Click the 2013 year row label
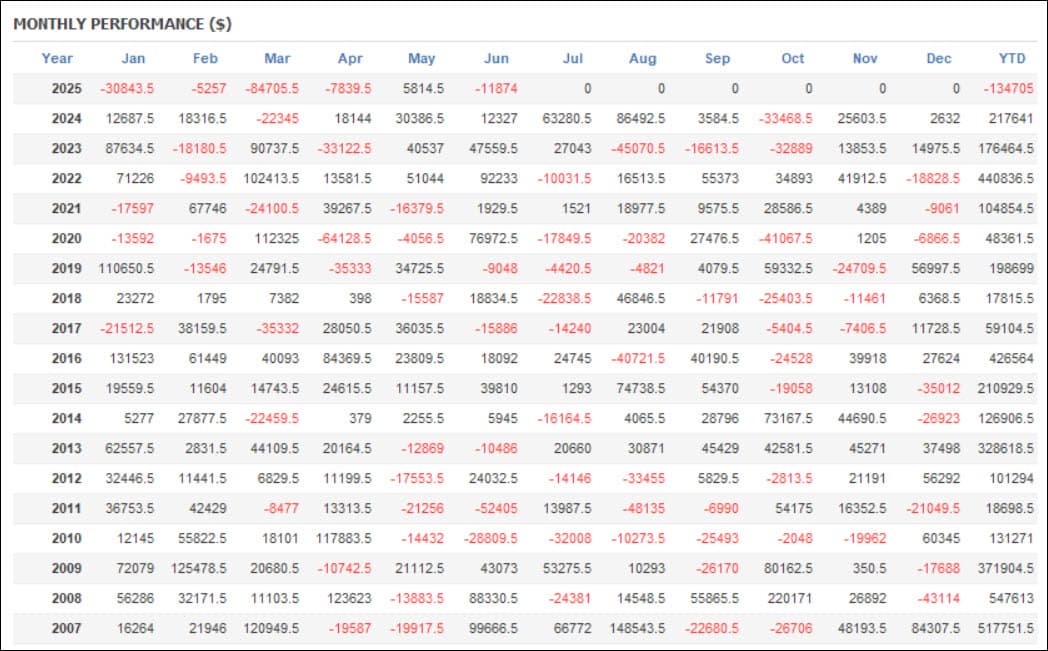This screenshot has height=651, width=1048. [x=66, y=448]
